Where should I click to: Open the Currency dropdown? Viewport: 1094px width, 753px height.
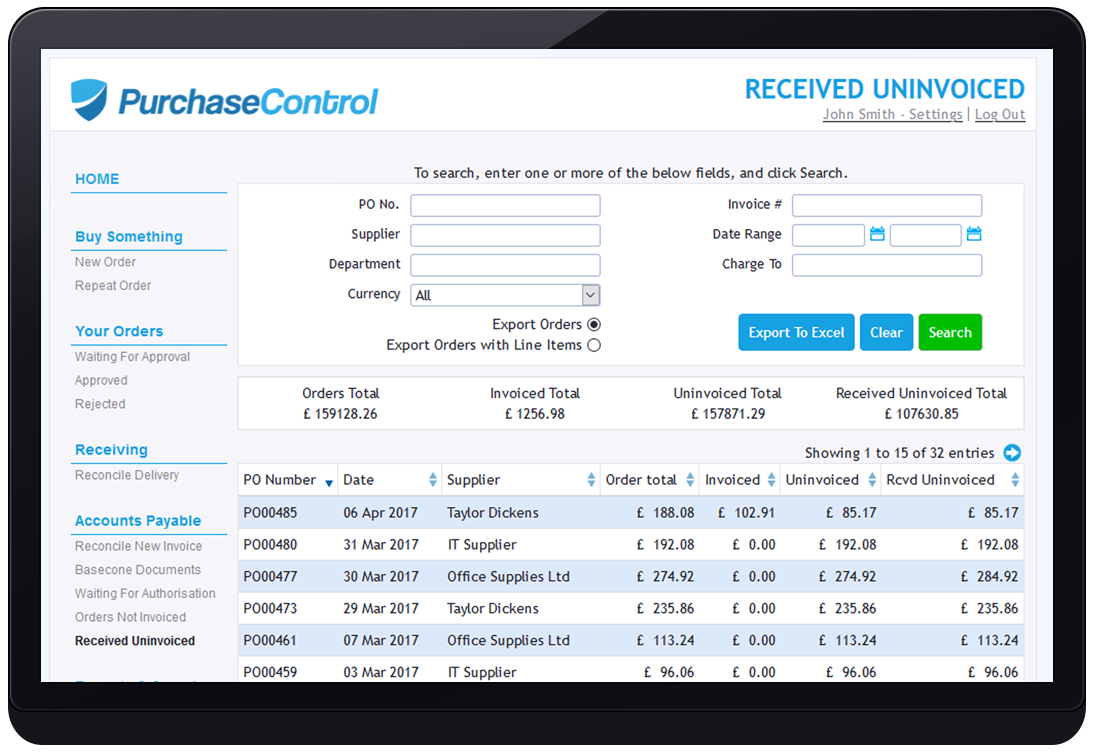[x=505, y=295]
